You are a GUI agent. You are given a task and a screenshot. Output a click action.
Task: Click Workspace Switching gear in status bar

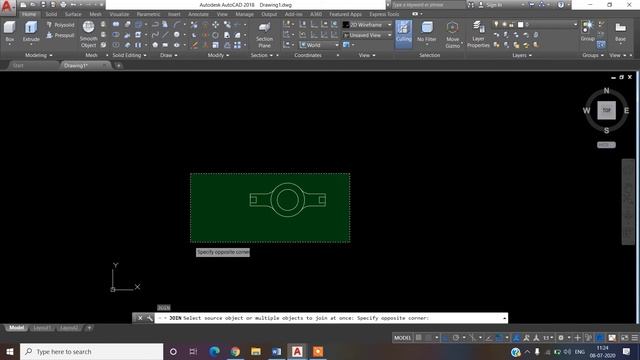click(561, 338)
